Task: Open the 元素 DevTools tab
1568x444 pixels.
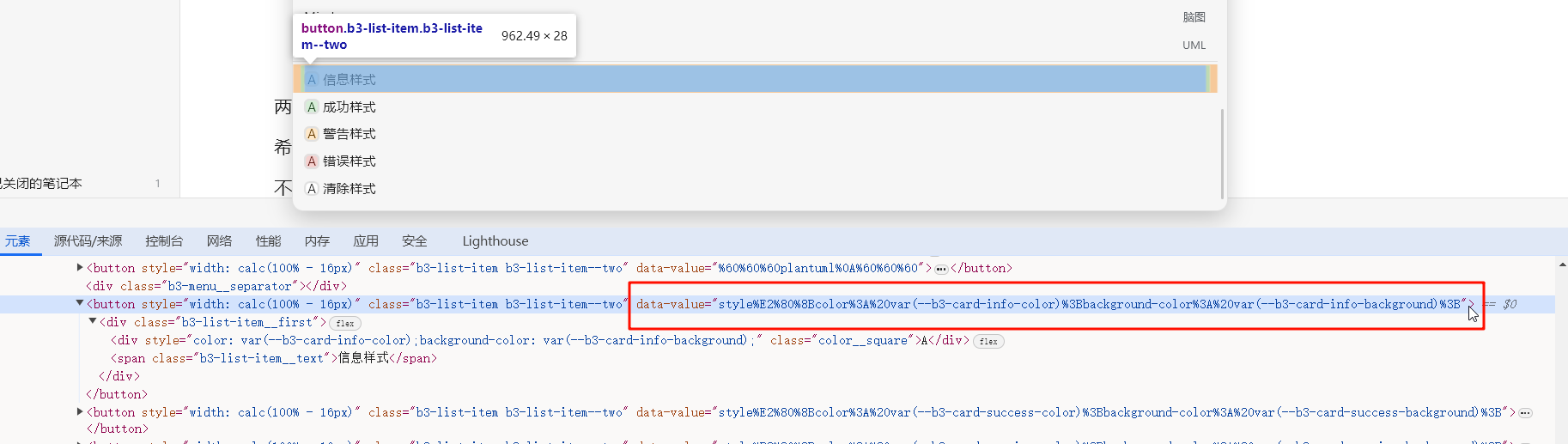Action: 18,241
